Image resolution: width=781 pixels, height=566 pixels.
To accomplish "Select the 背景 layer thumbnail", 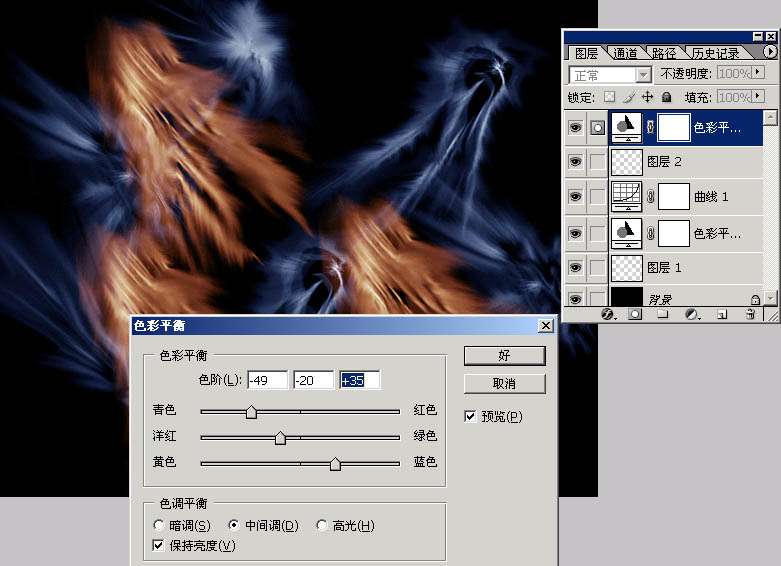I will [627, 297].
